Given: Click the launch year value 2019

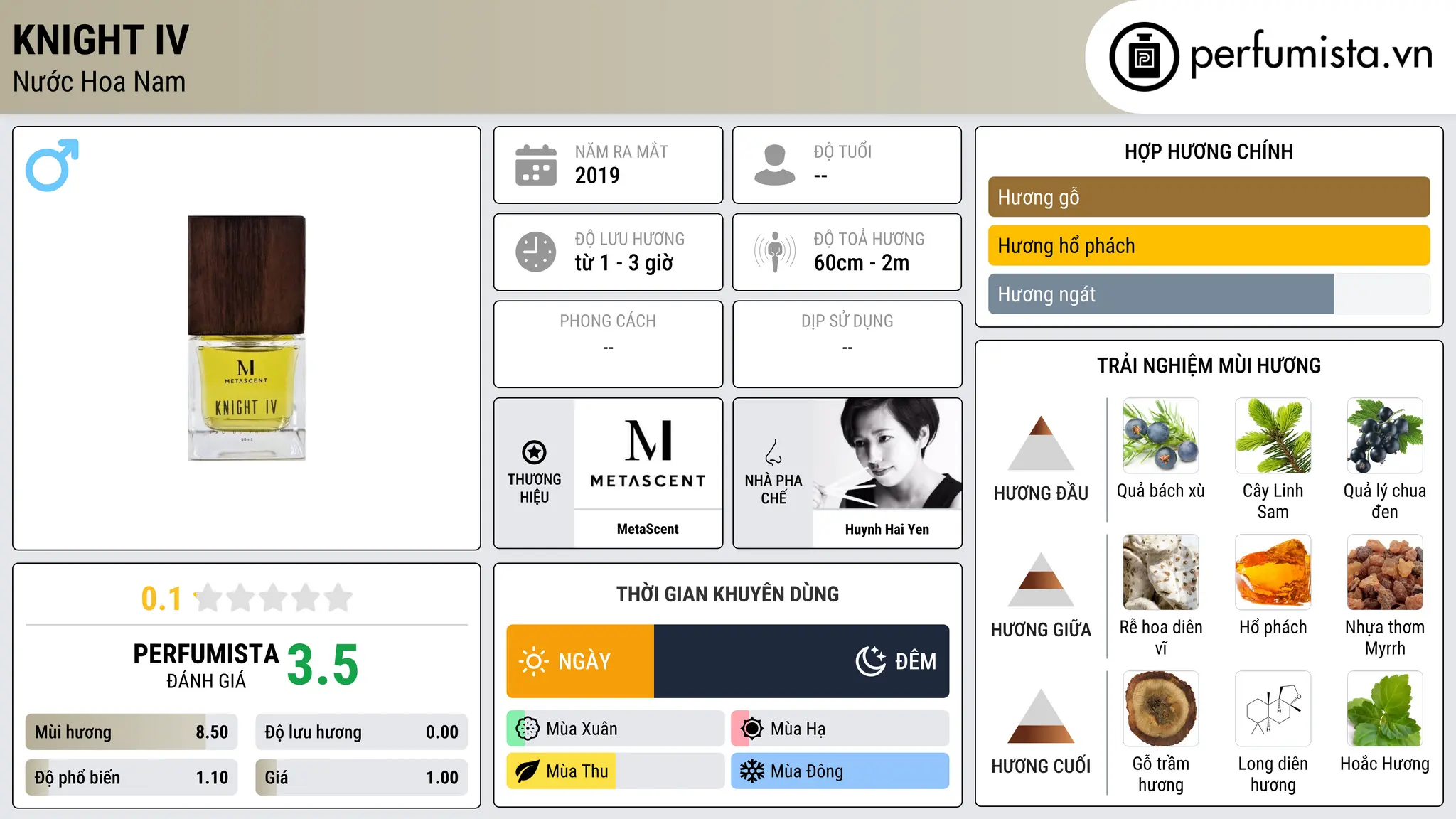Looking at the screenshot, I should (x=597, y=176).
